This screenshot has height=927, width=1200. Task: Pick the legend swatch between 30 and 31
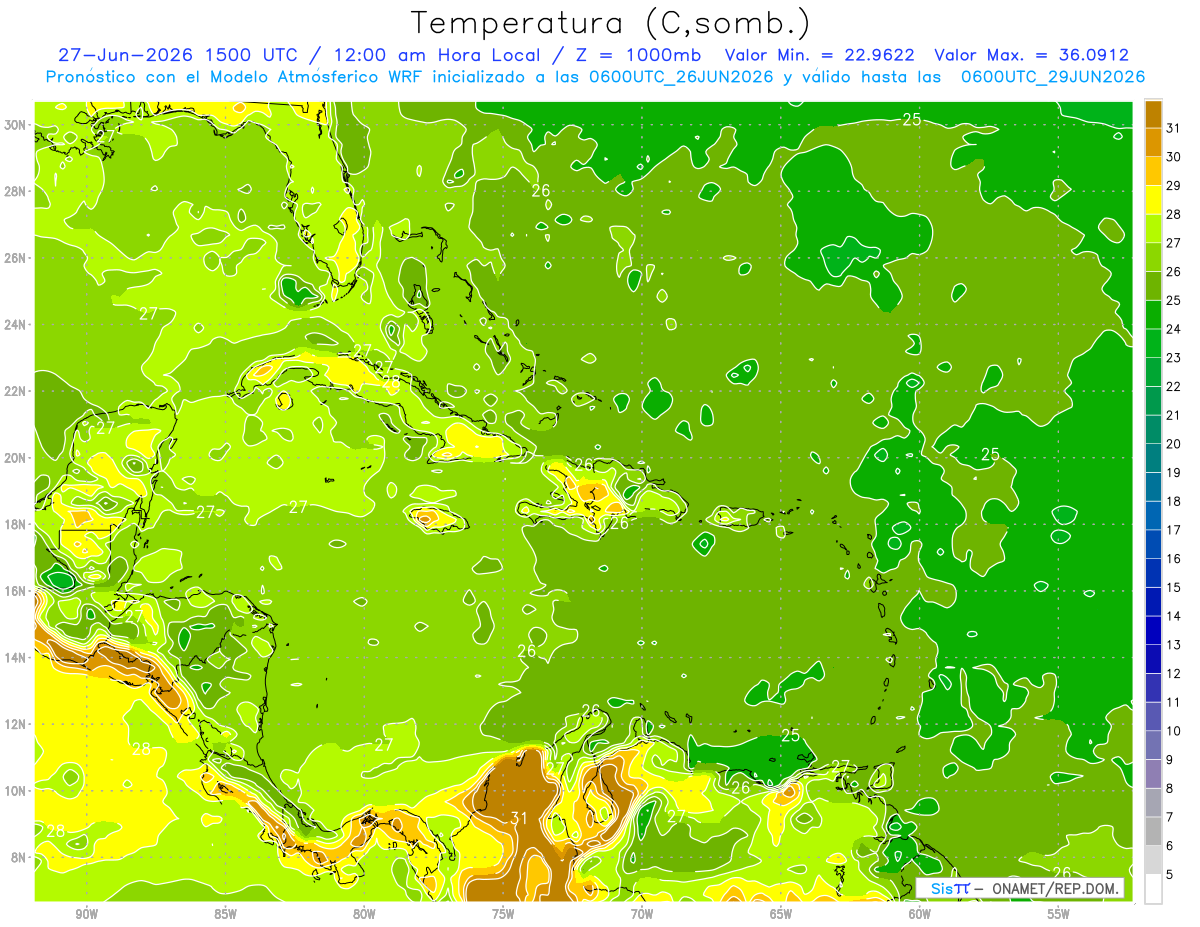tap(1153, 142)
